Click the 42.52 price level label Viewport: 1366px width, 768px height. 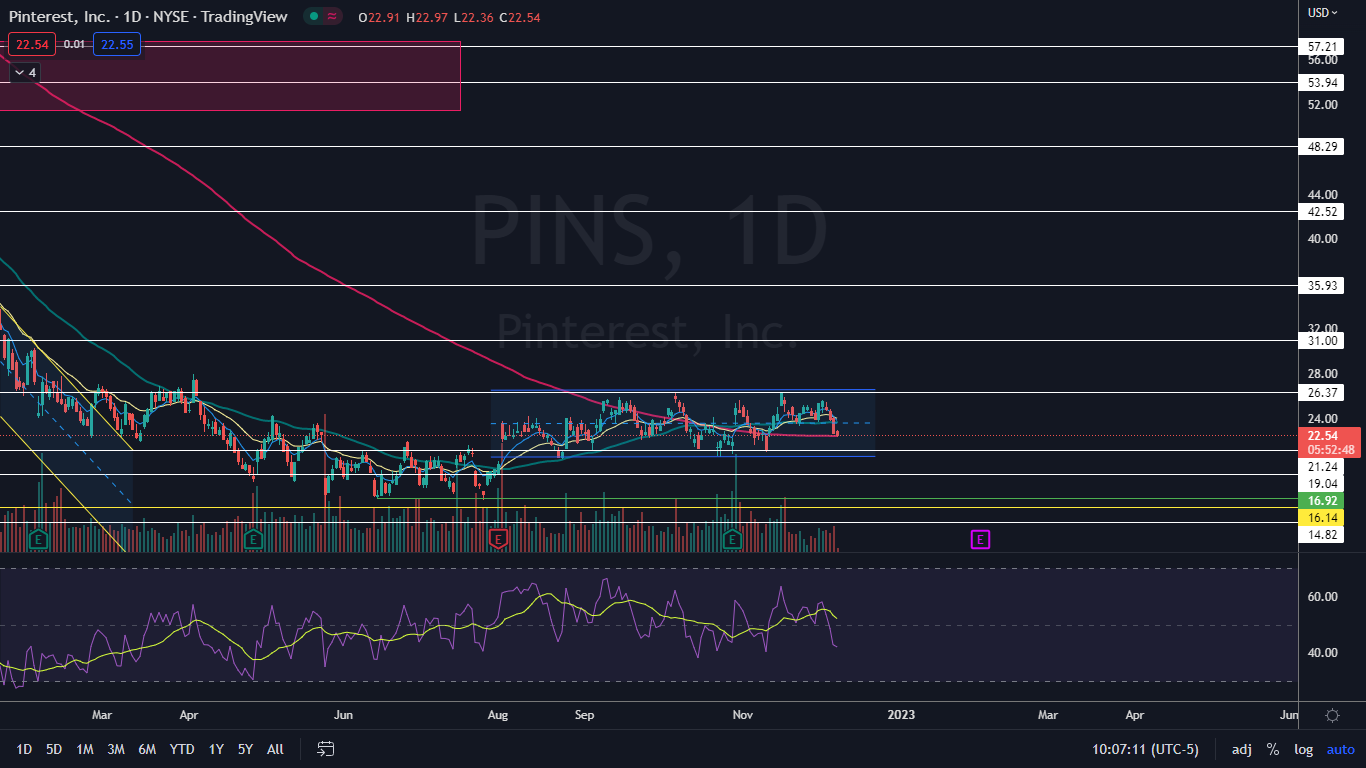click(1324, 211)
